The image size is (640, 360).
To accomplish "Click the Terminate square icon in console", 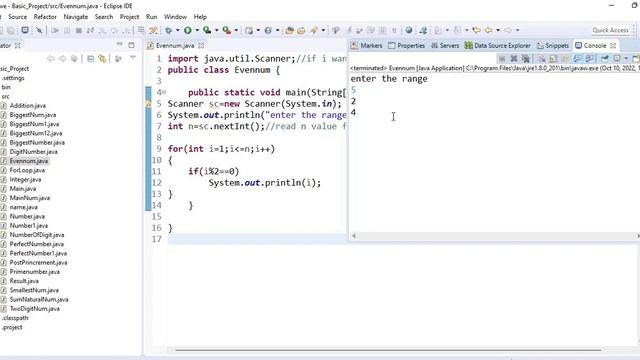I will tap(502, 59).
